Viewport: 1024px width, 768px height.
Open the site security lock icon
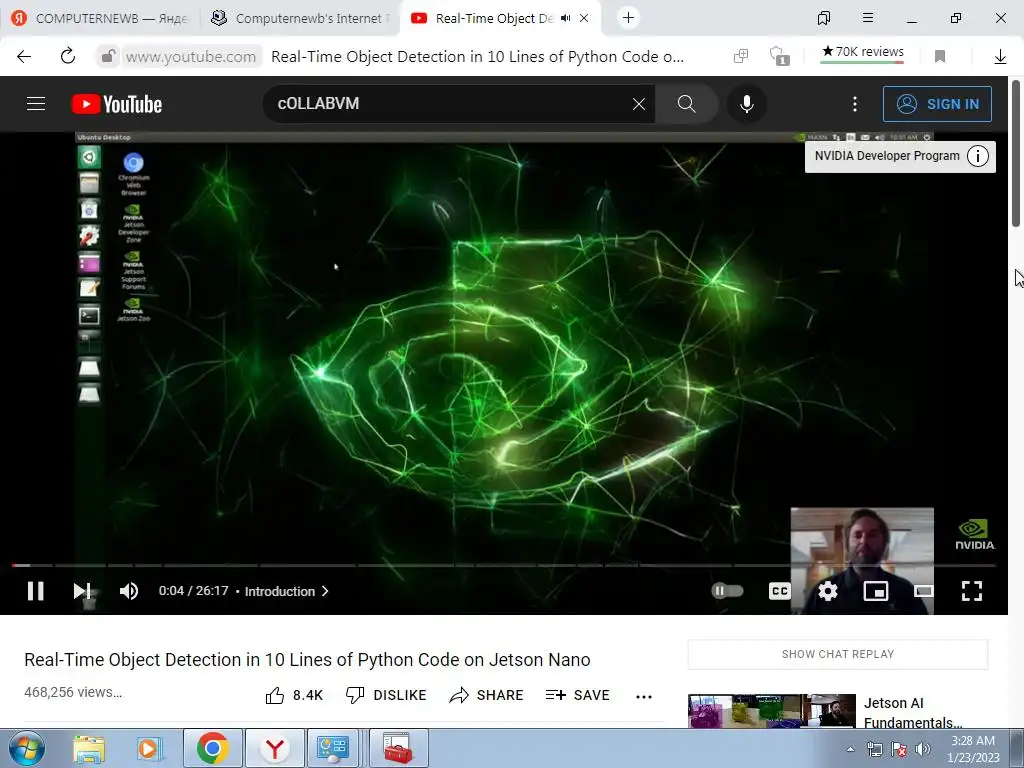[x=108, y=57]
